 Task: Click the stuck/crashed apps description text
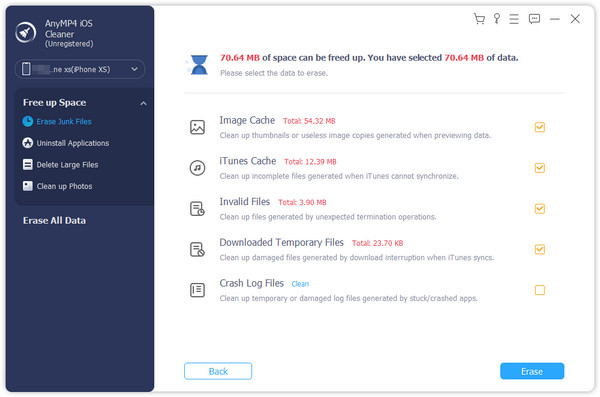pyautogui.click(x=349, y=298)
